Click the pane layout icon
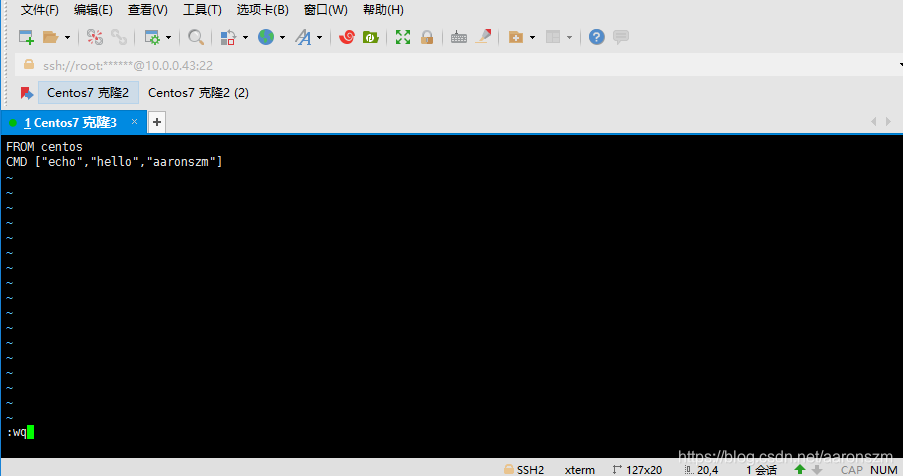903x476 pixels. point(553,37)
